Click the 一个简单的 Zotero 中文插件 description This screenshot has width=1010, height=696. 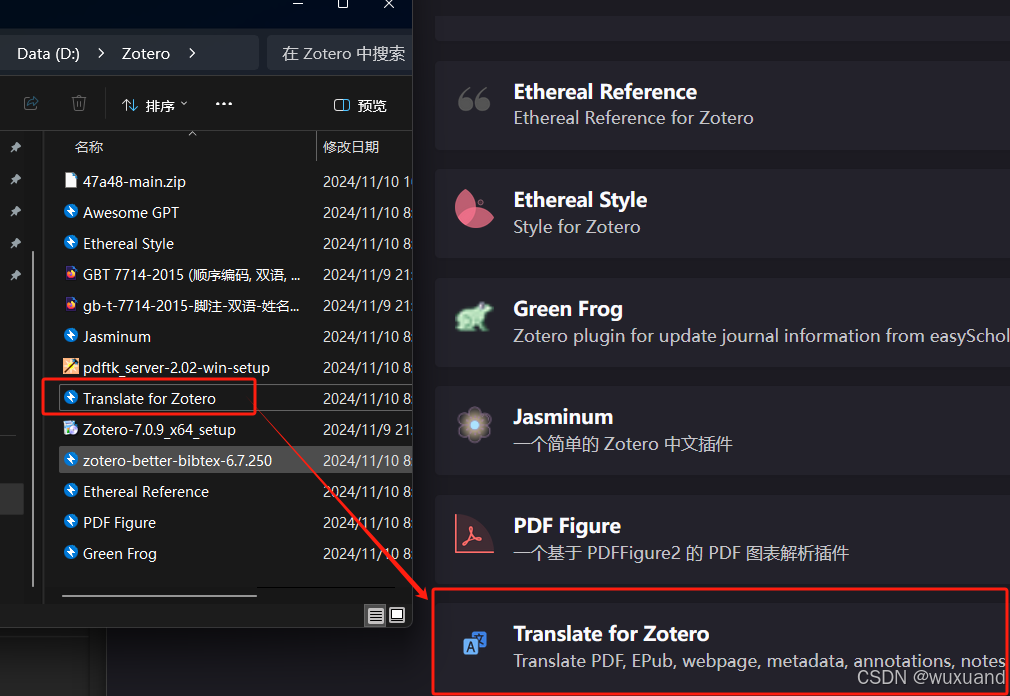click(x=623, y=444)
